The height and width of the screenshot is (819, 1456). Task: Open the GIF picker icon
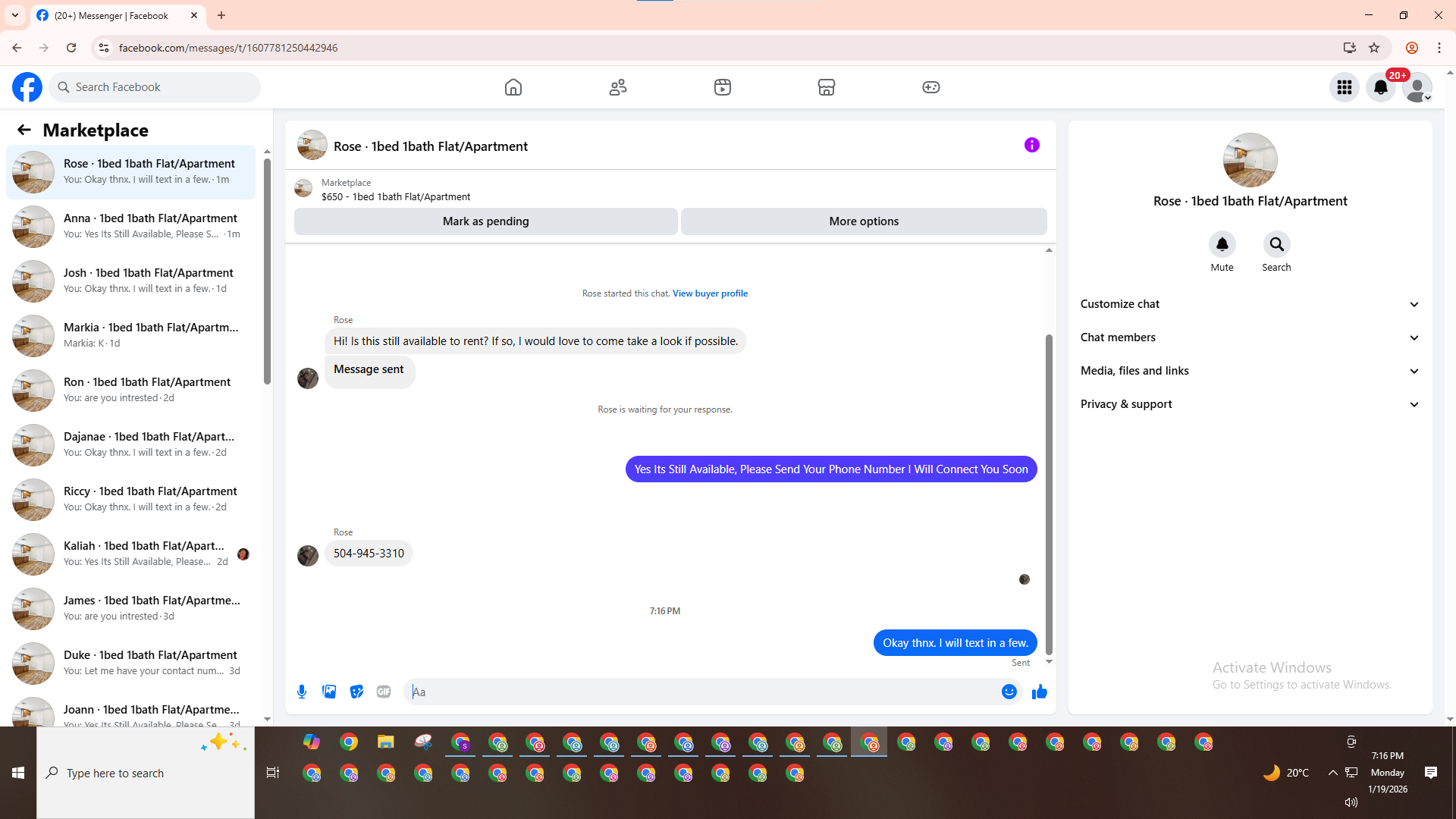(384, 692)
